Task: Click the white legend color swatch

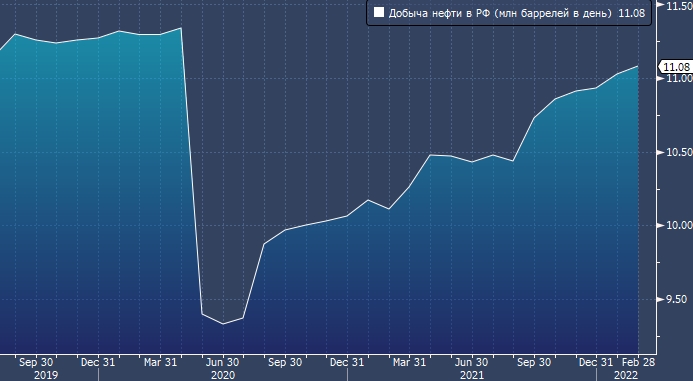Action: click(x=378, y=12)
